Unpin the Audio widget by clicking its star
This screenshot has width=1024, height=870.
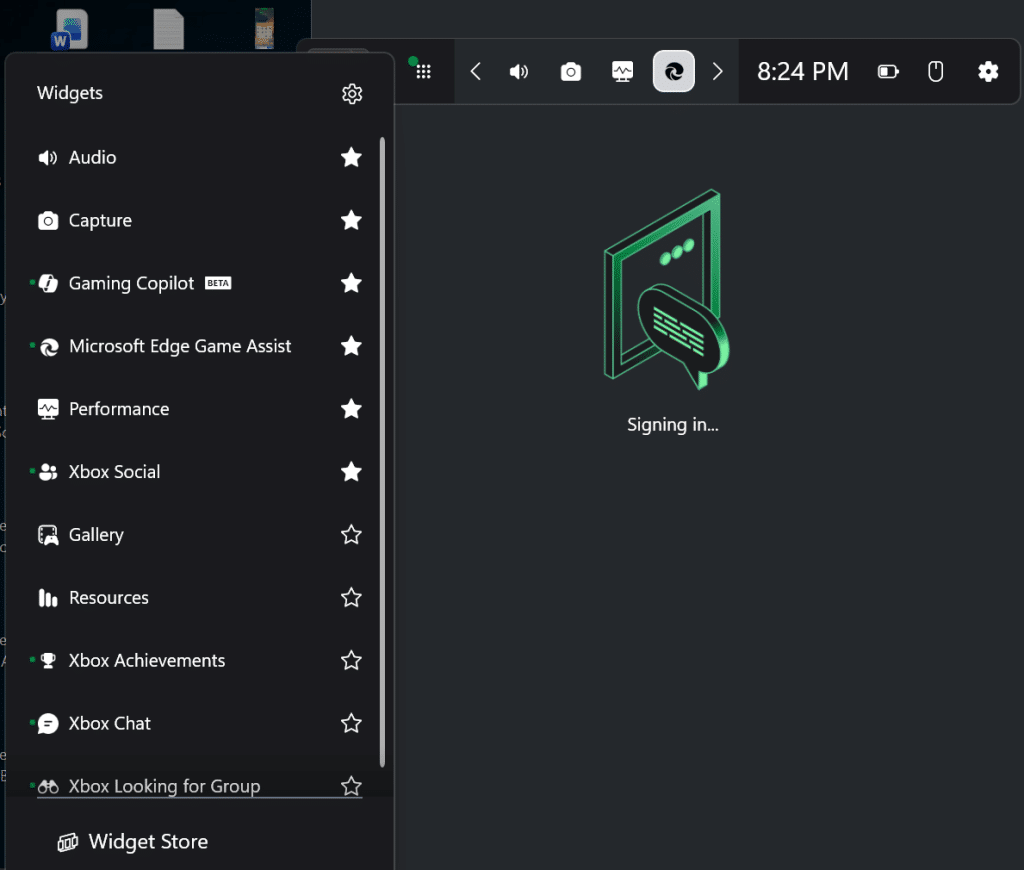(x=351, y=157)
